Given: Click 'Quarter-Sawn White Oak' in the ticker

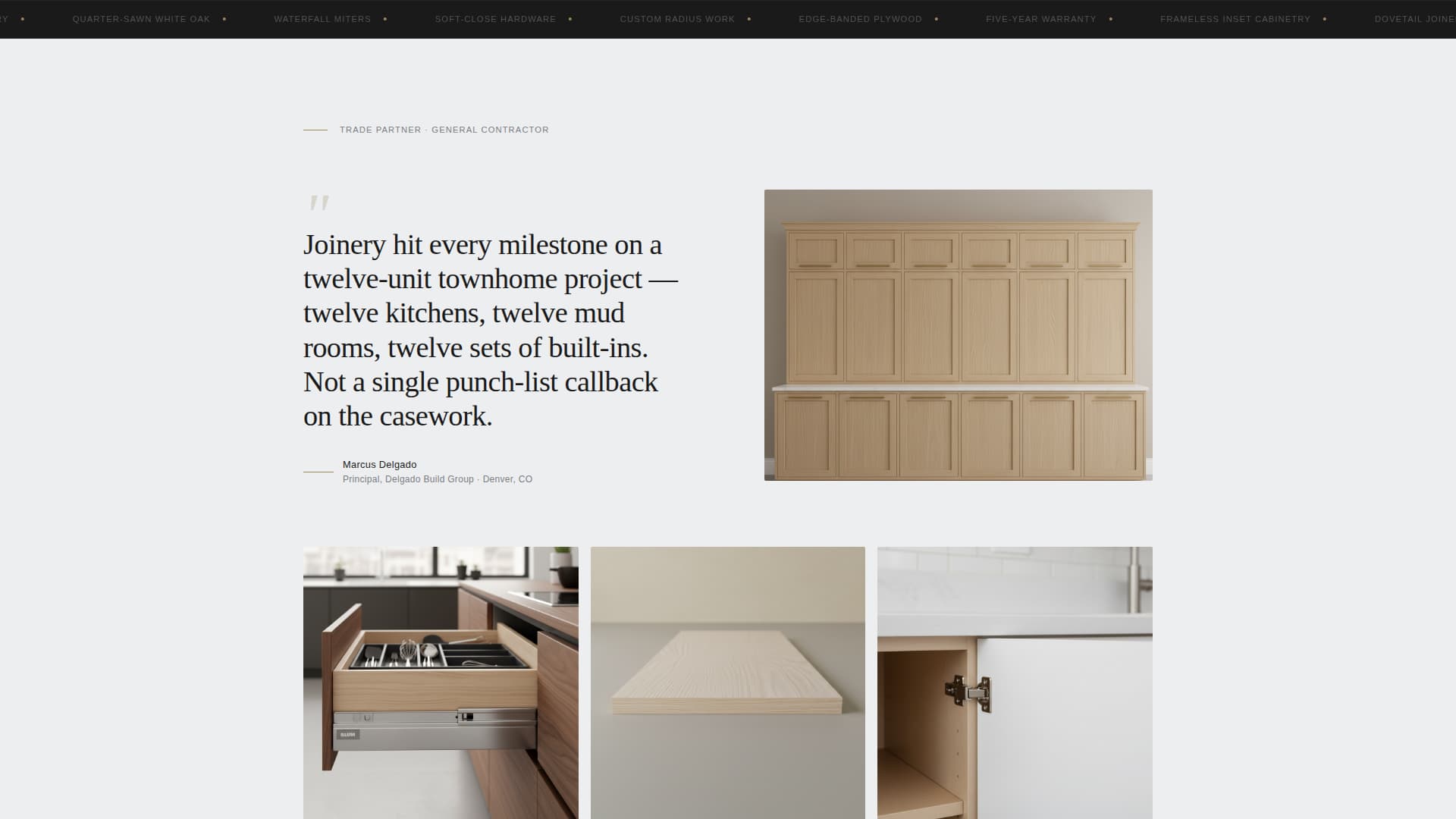Looking at the screenshot, I should pyautogui.click(x=141, y=19).
